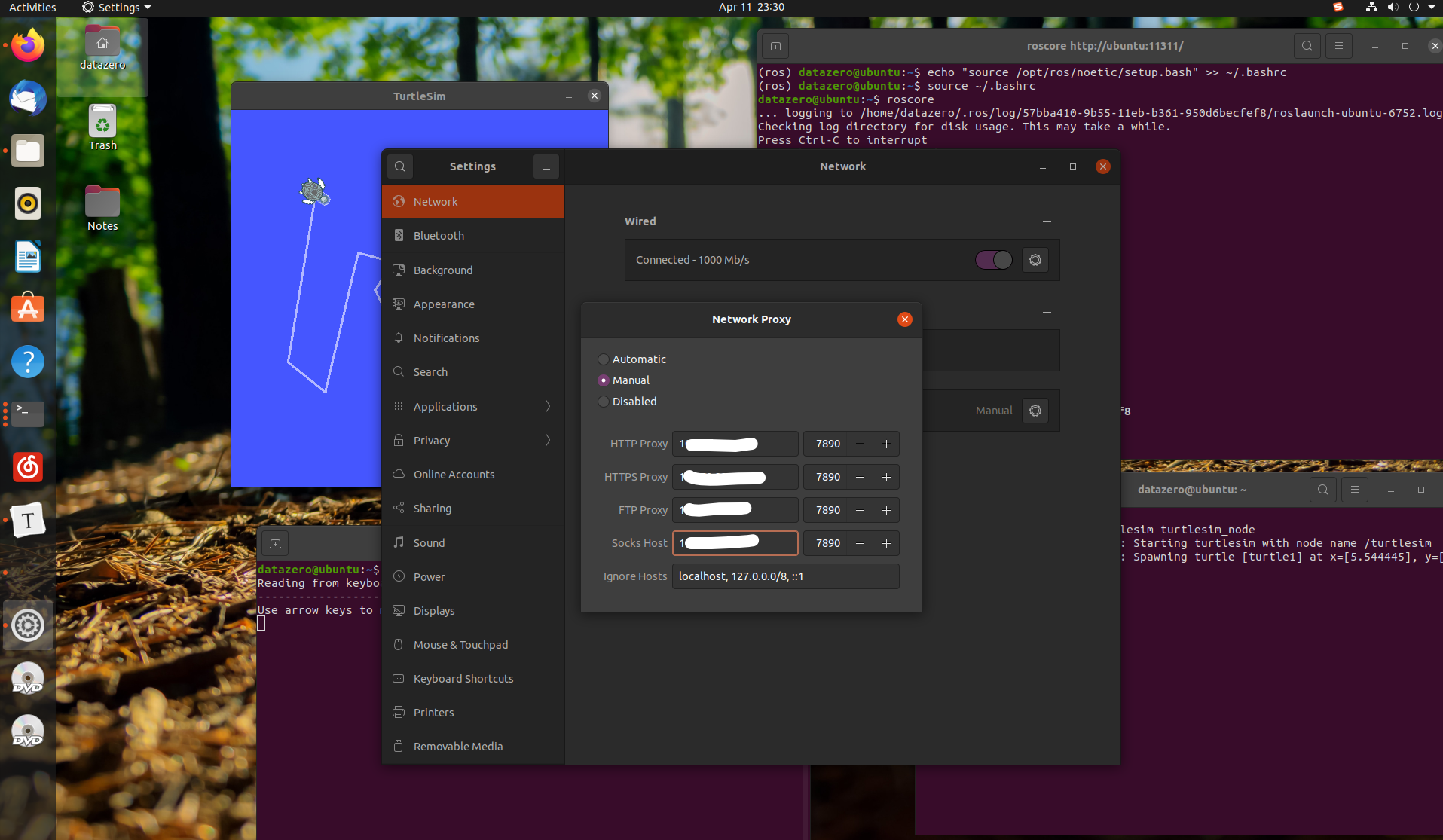Click the Ignore Hosts input field
1443x840 pixels.
785,576
